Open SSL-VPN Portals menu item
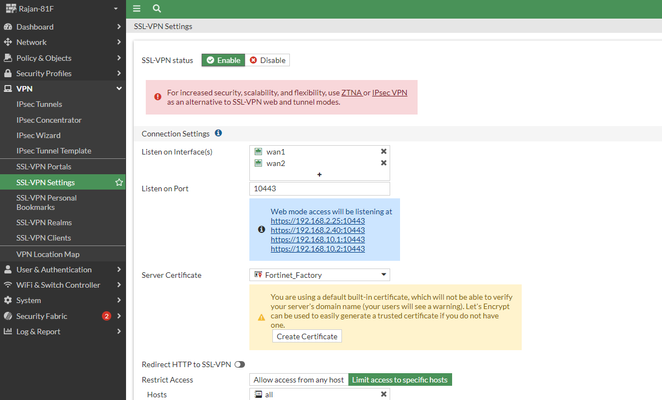Image resolution: width=662 pixels, height=400 pixels. click(x=44, y=166)
